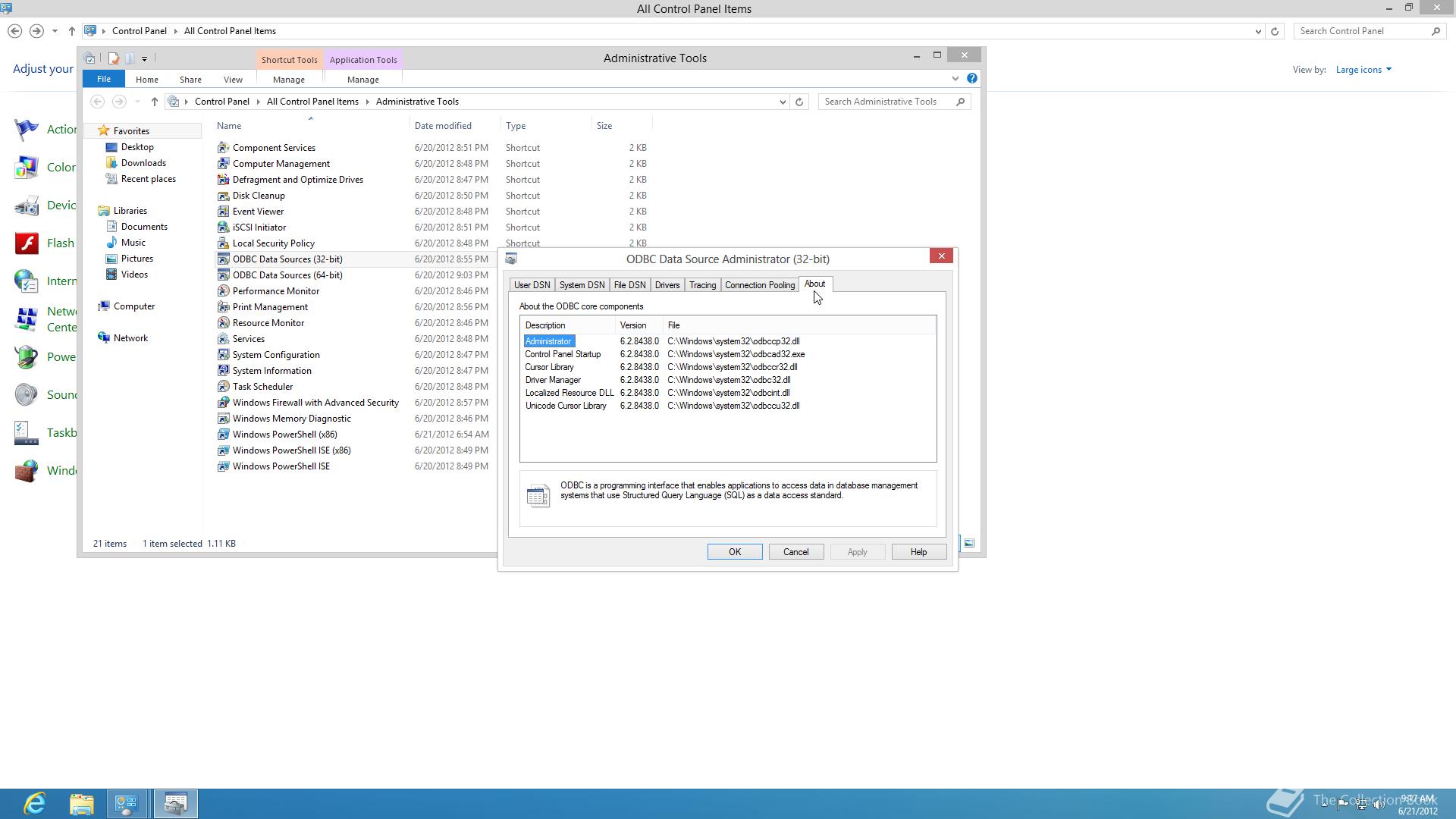Open the Administrative Tools address history dropdown

click(x=783, y=102)
